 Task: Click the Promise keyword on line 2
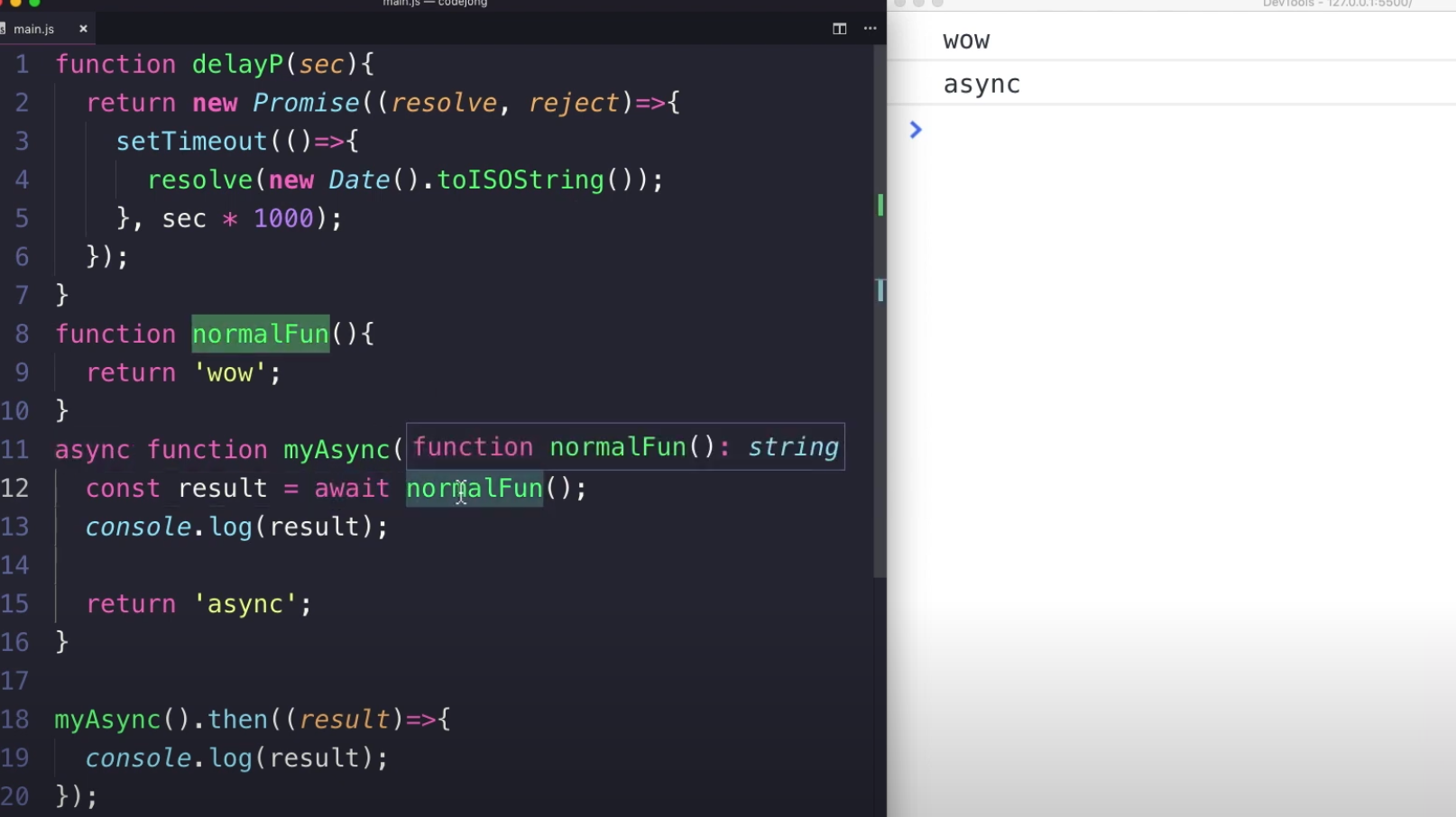tap(306, 103)
